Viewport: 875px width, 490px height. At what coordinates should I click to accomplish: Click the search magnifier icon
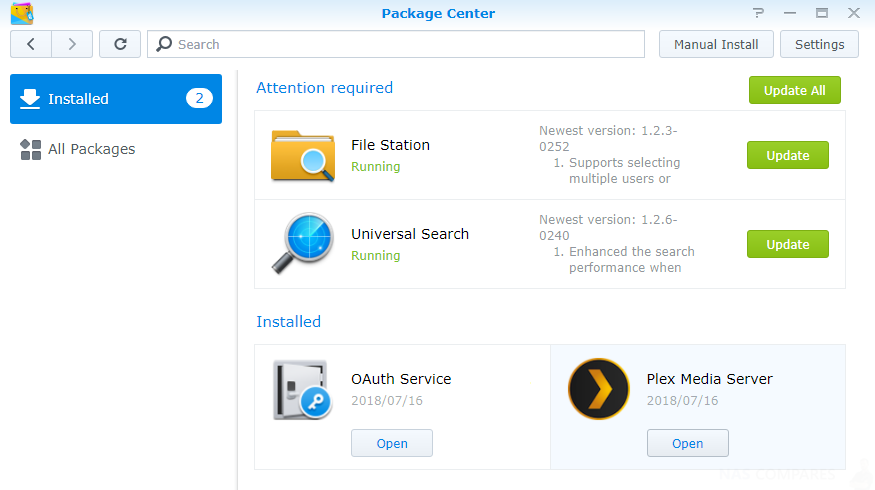coord(164,44)
